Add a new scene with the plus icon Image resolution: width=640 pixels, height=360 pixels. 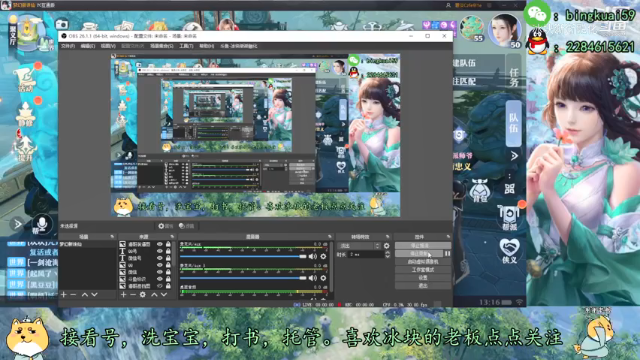pyautogui.click(x=64, y=294)
